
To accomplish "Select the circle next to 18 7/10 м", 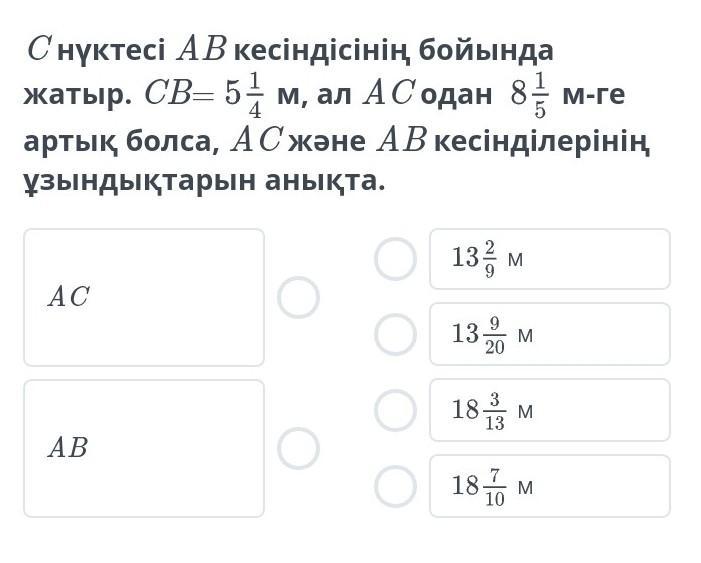I will point(395,486).
